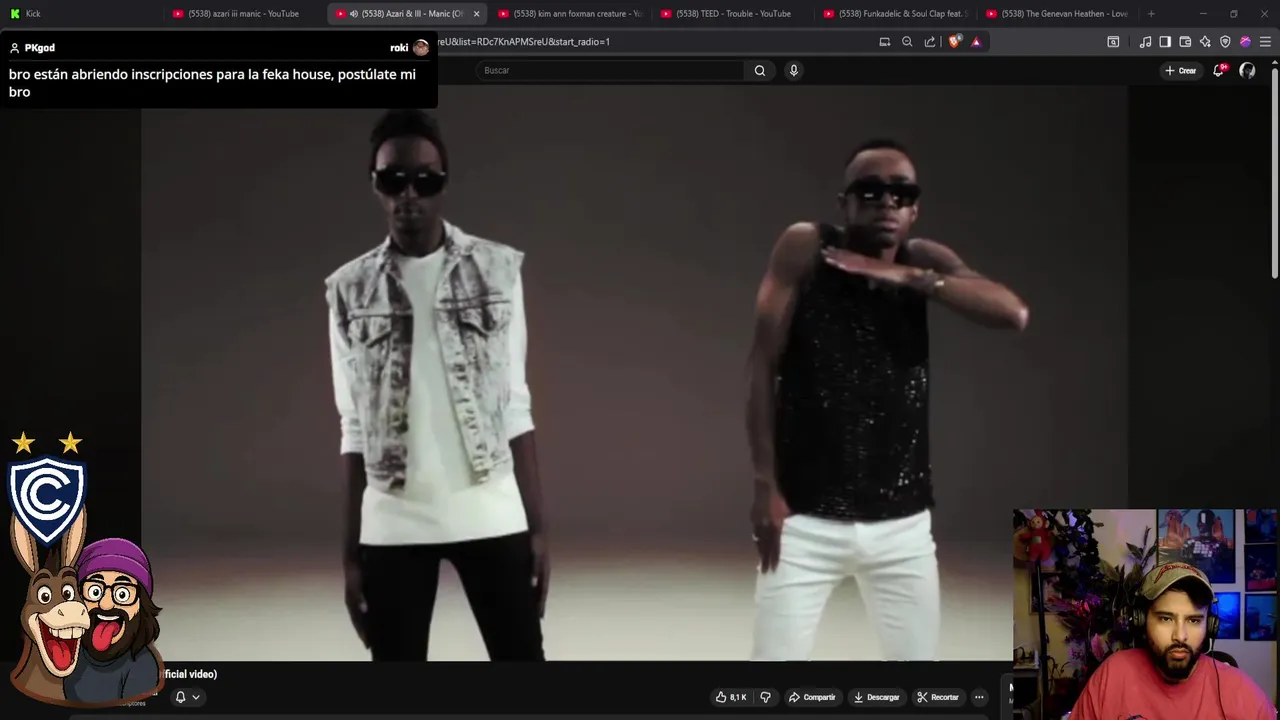Click the Buscar search input field

coord(610,70)
